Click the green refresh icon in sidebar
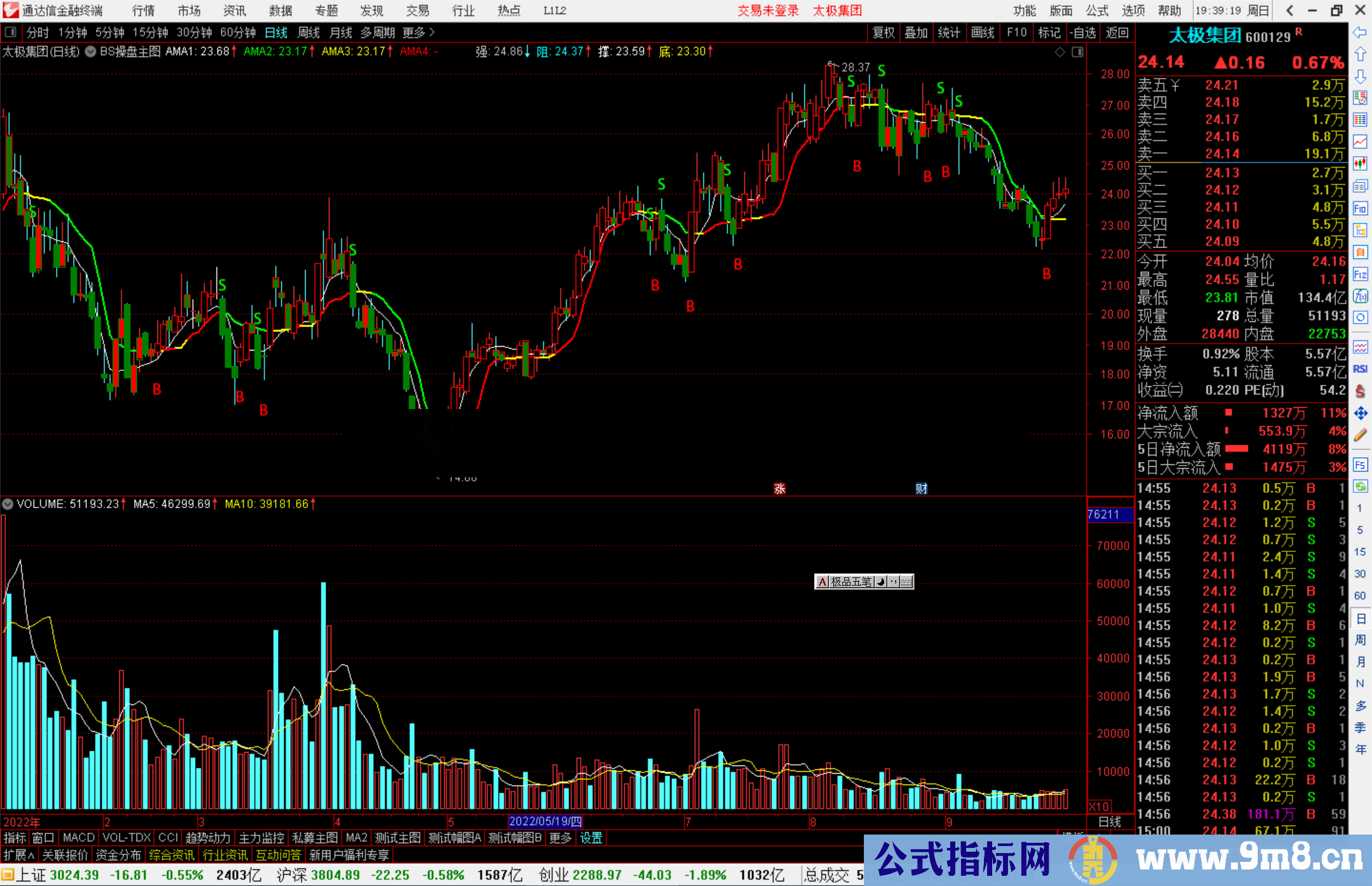Viewport: 1372px width, 886px height. [x=1360, y=487]
